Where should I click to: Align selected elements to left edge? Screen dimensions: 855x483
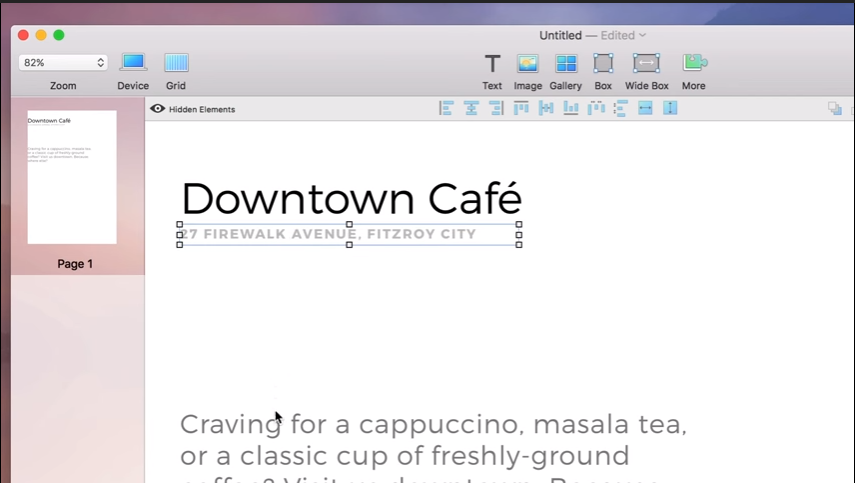446,108
